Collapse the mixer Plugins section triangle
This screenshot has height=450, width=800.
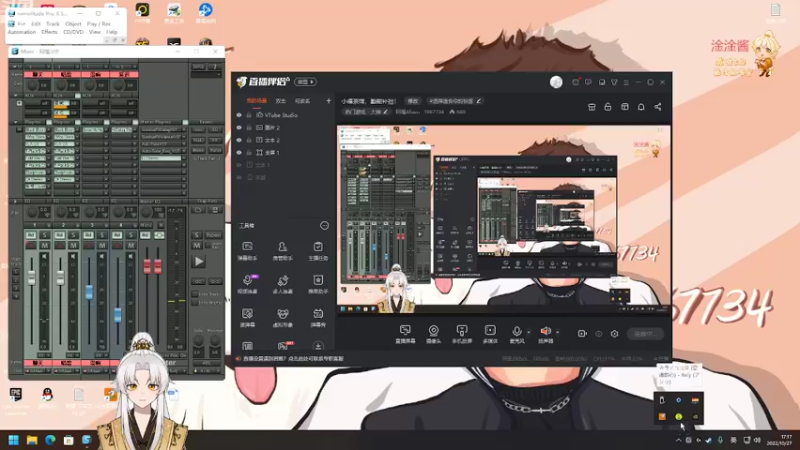(x=16, y=122)
